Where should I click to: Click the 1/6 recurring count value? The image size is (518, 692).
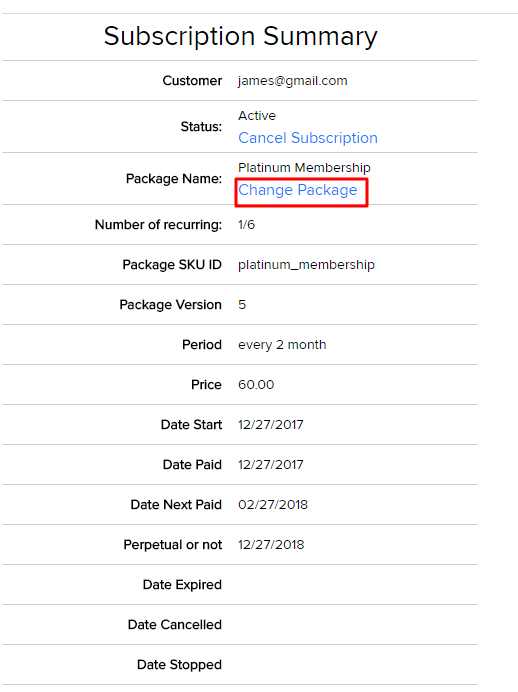[246, 225]
